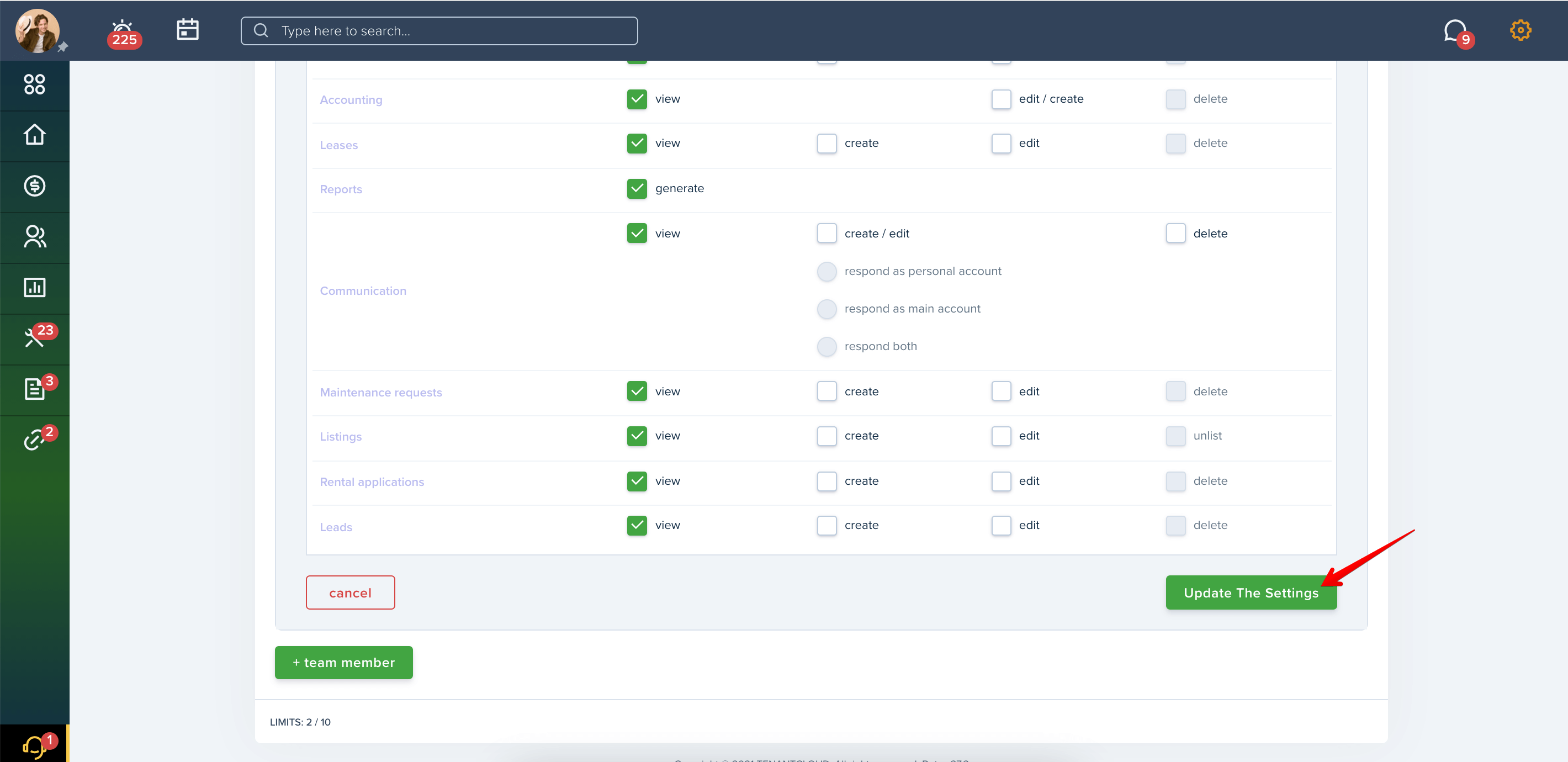Select respond both option
1568x762 pixels.
click(826, 346)
